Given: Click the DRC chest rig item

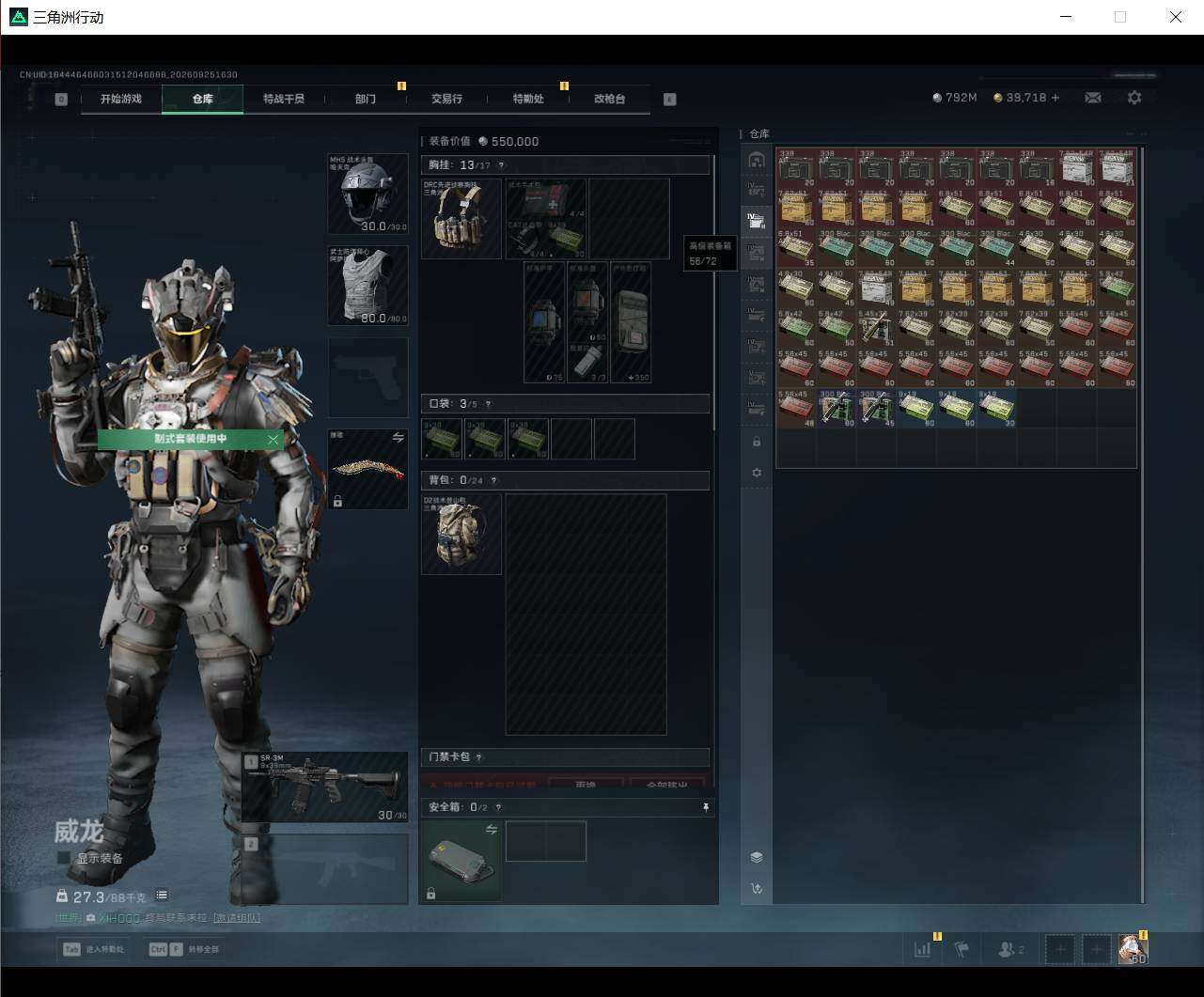Looking at the screenshot, I should point(461,218).
